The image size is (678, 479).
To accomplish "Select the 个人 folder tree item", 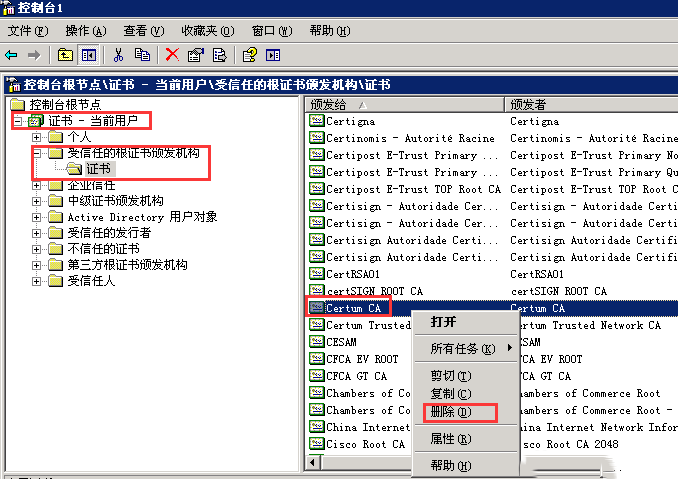I will 79,137.
